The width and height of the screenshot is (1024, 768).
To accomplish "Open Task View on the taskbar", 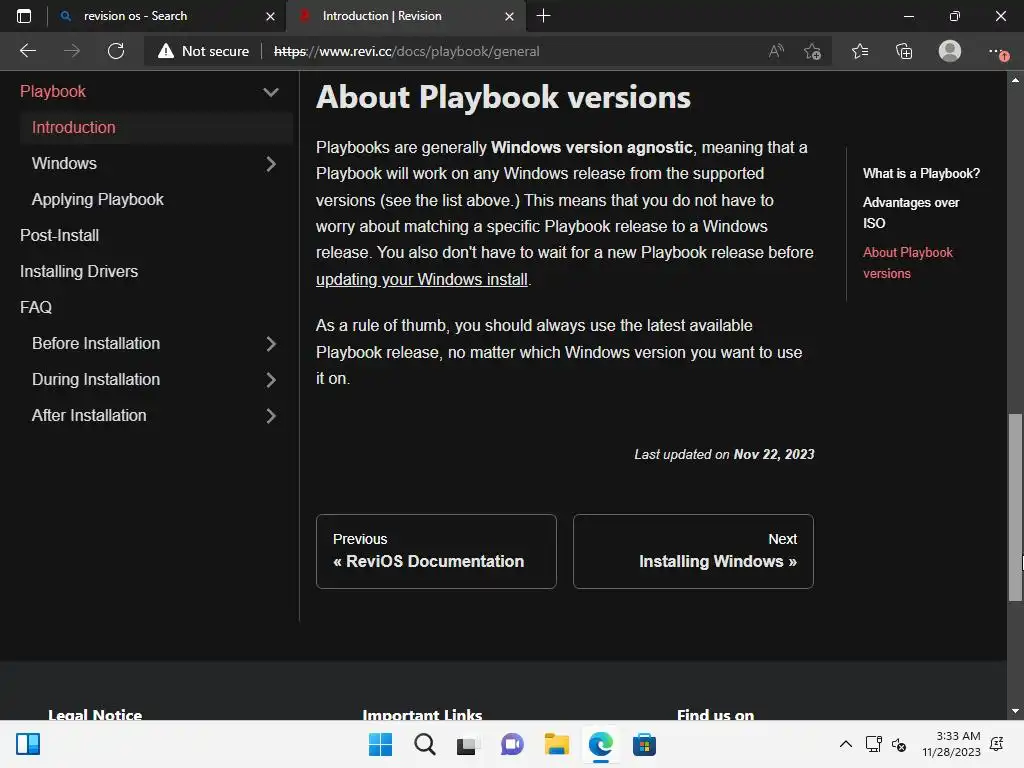I will [468, 744].
